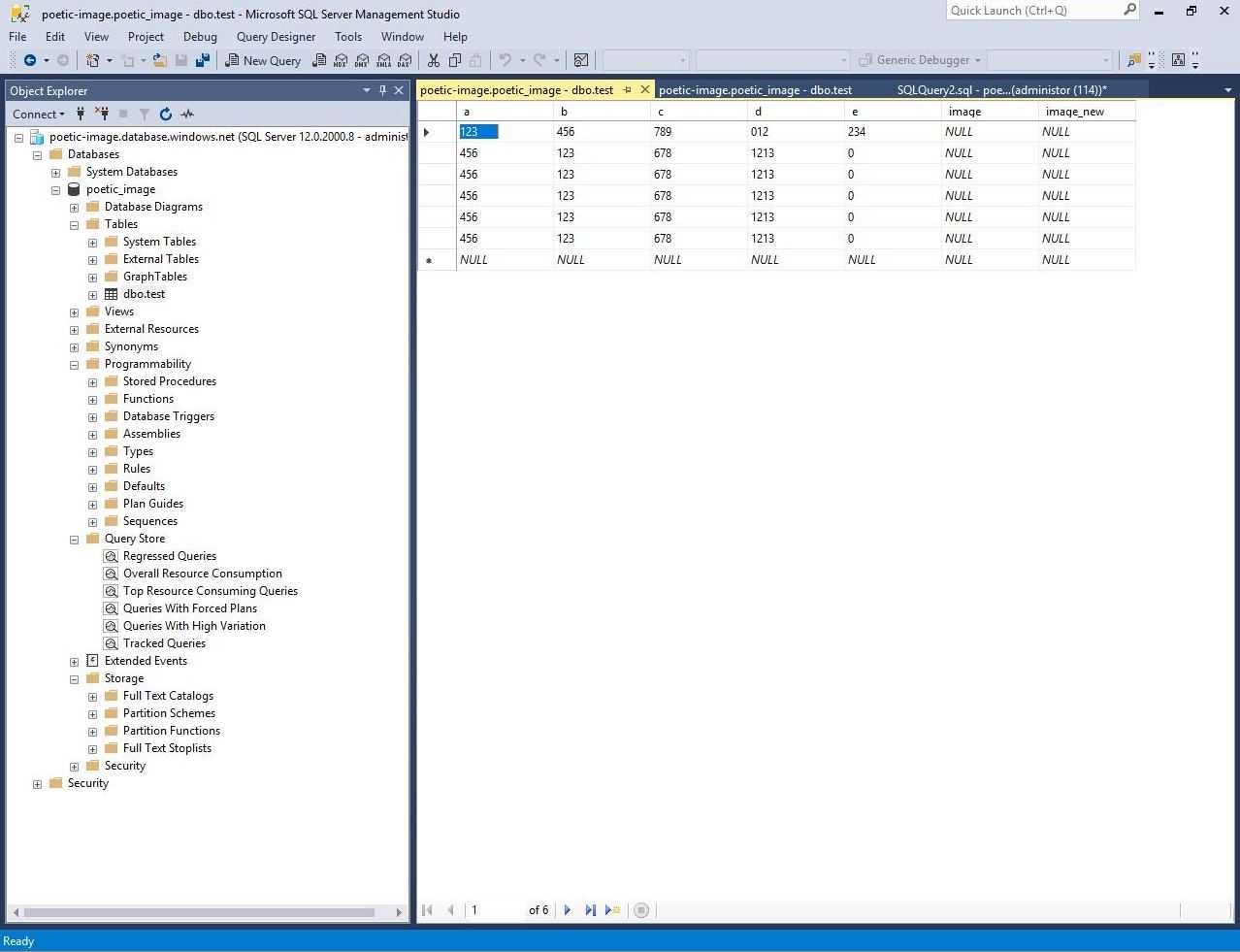Click the Activity Monitor toolbar icon
The image size is (1240, 952).
[x=581, y=60]
